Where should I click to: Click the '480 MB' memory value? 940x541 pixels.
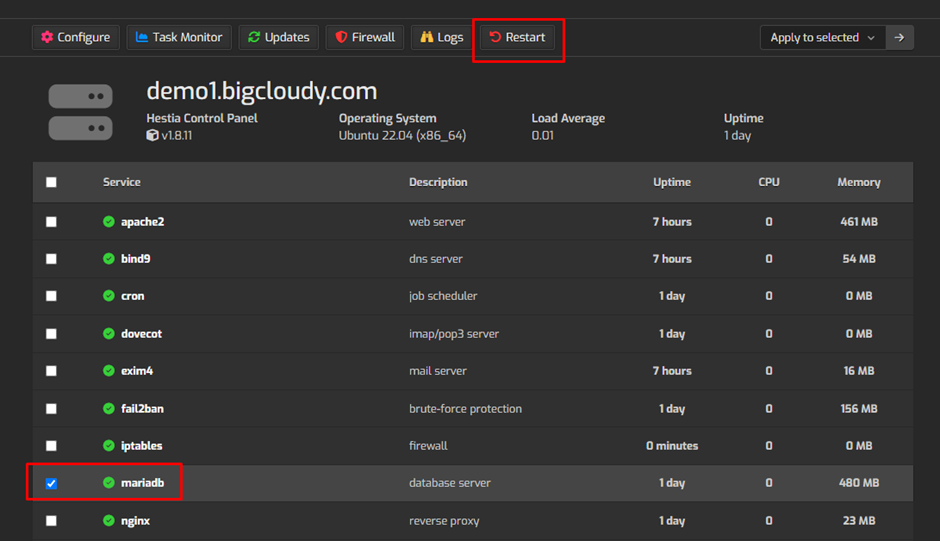click(859, 483)
